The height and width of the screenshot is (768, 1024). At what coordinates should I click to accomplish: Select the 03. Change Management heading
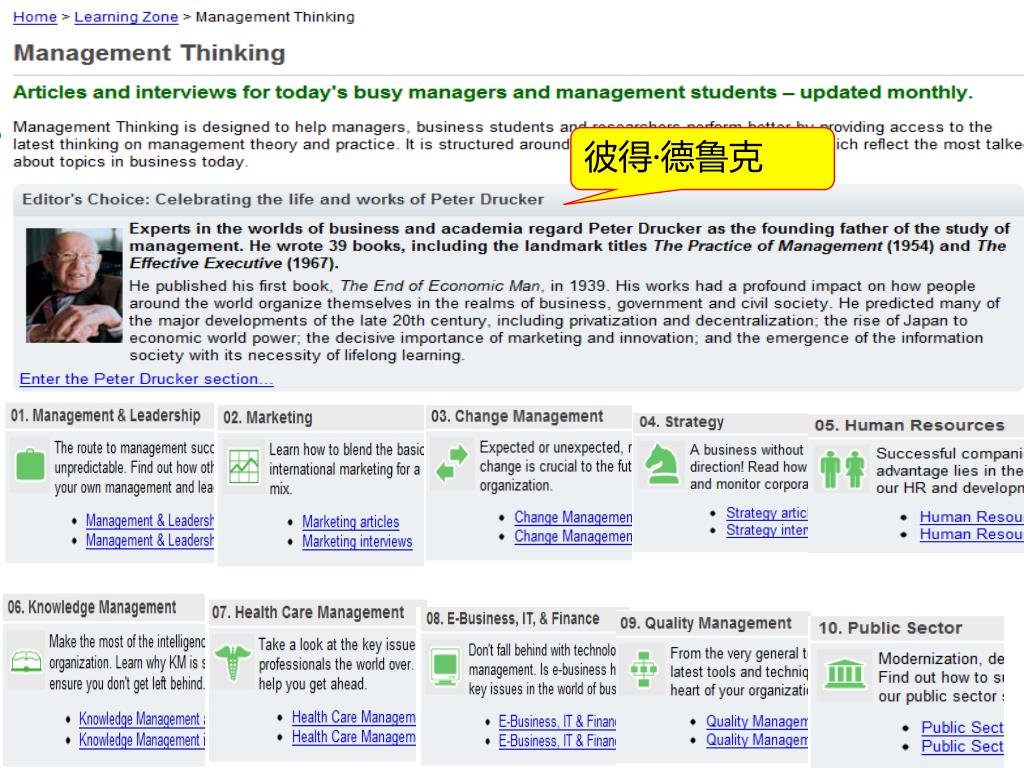[517, 417]
